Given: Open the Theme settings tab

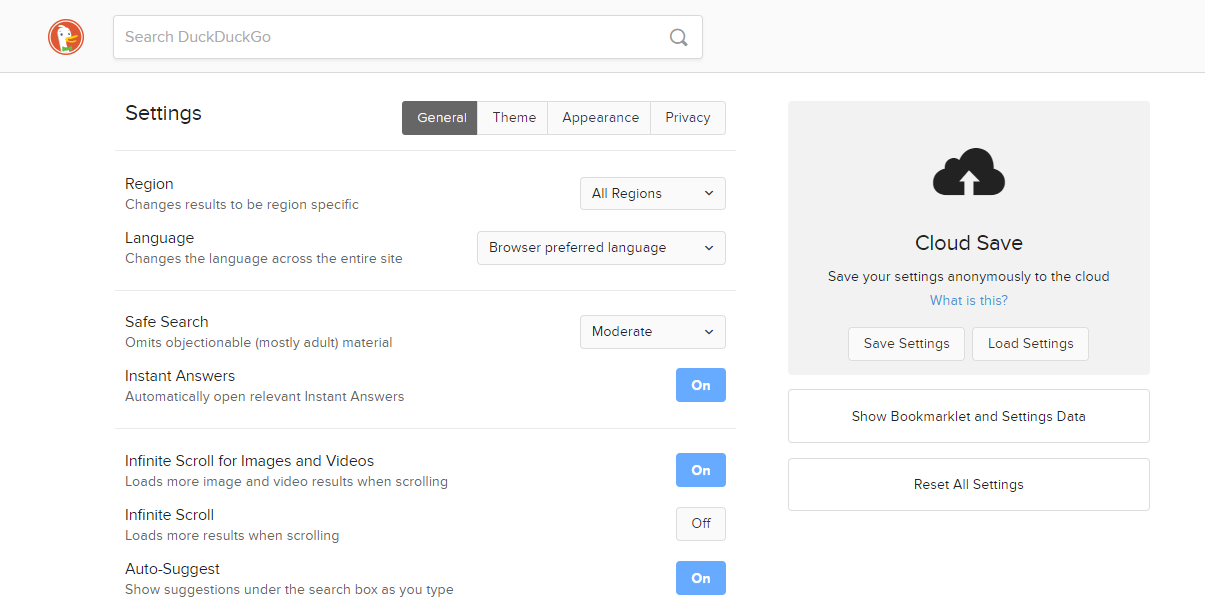Looking at the screenshot, I should click(514, 117).
